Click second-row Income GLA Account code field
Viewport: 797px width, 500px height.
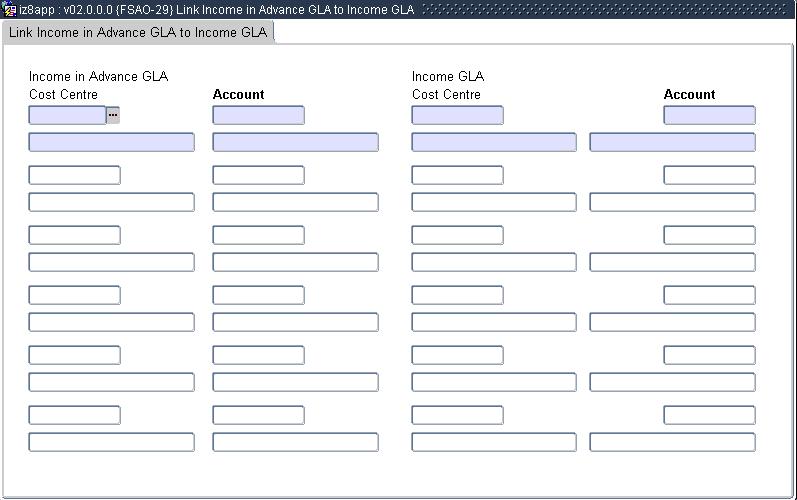(709, 175)
